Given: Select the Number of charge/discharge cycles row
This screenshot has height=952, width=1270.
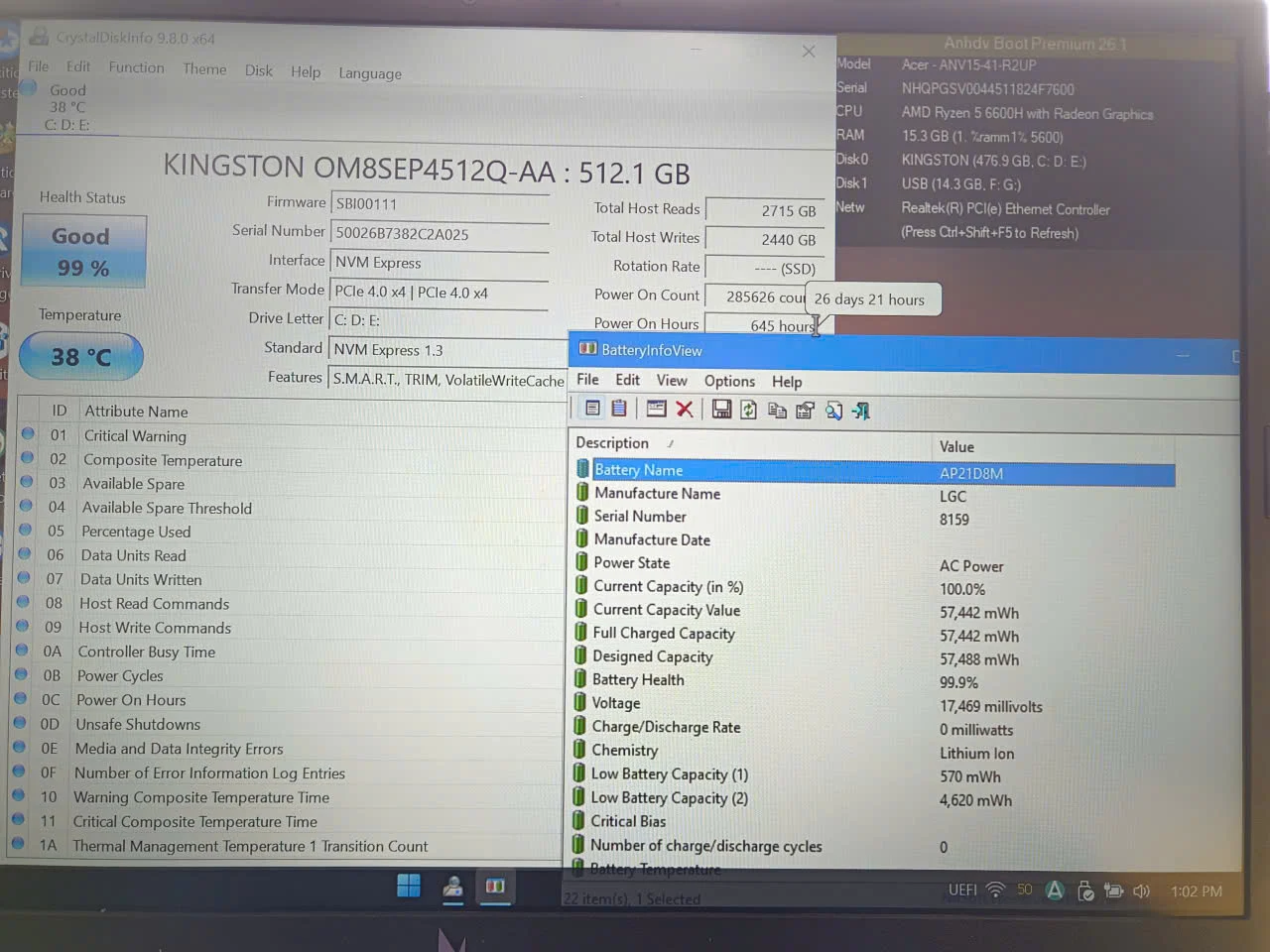Looking at the screenshot, I should coord(873,846).
